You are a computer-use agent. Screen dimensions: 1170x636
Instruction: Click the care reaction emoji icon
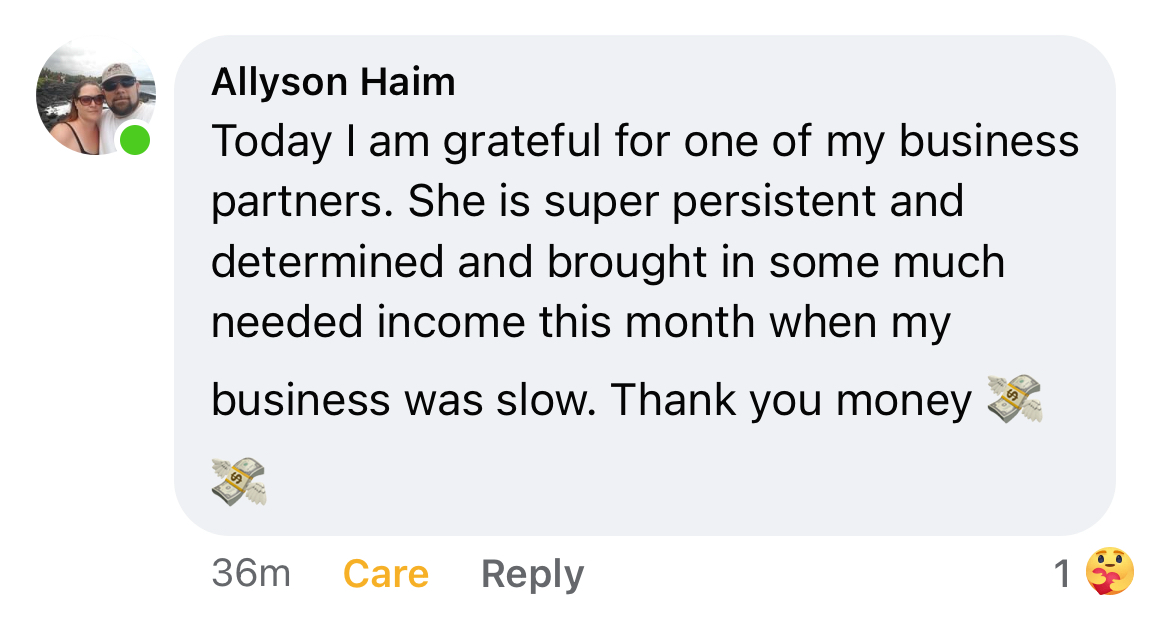(1109, 573)
